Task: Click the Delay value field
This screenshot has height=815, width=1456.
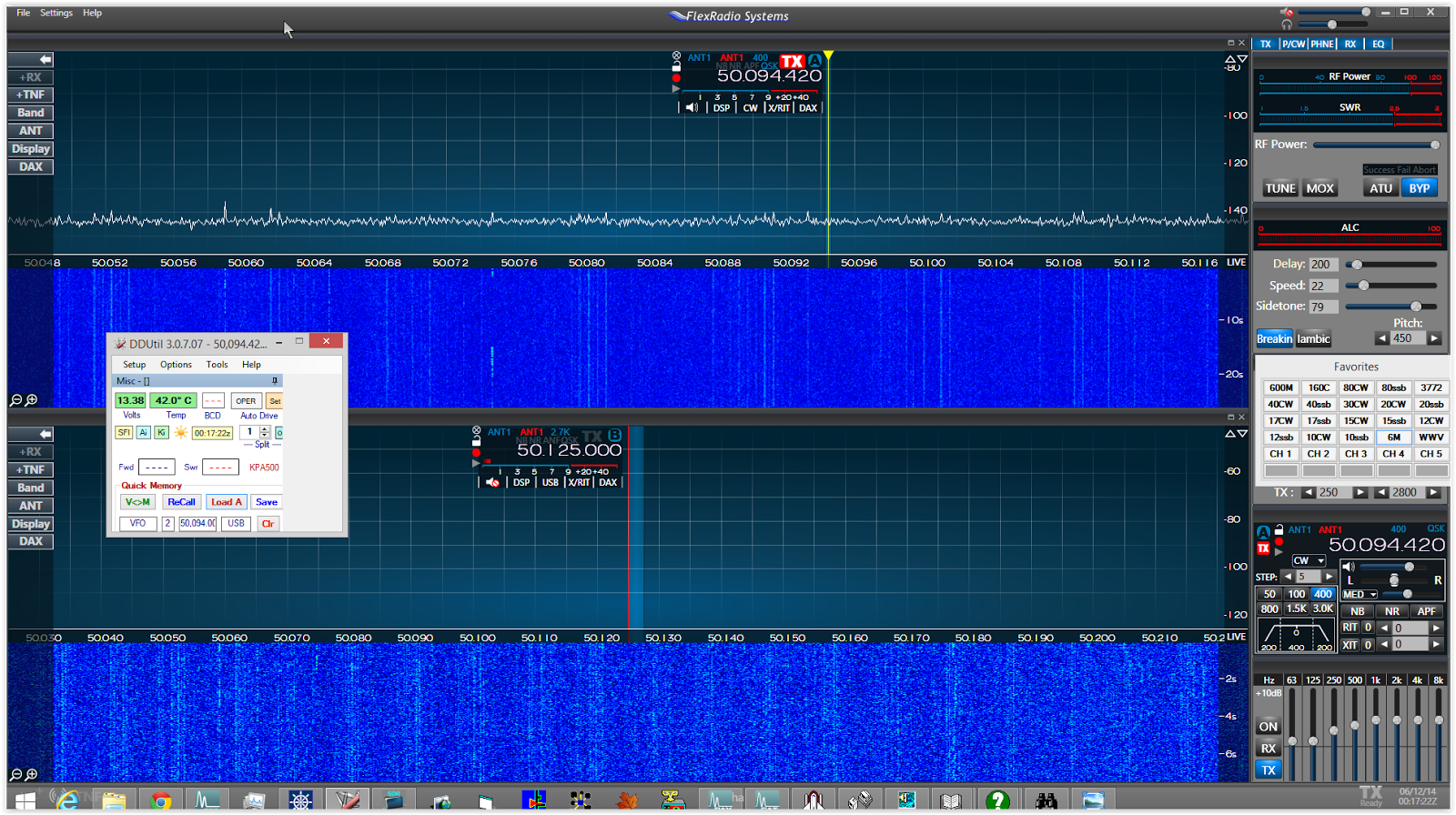Action: [1323, 265]
